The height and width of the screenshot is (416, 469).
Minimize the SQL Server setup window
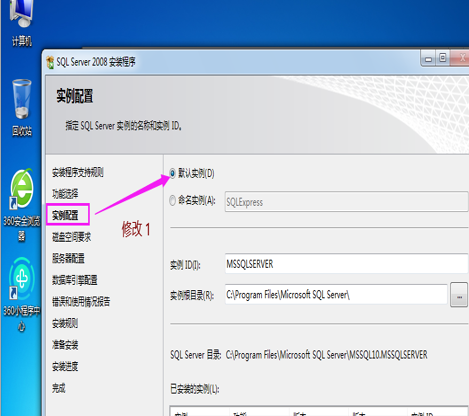click(428, 59)
